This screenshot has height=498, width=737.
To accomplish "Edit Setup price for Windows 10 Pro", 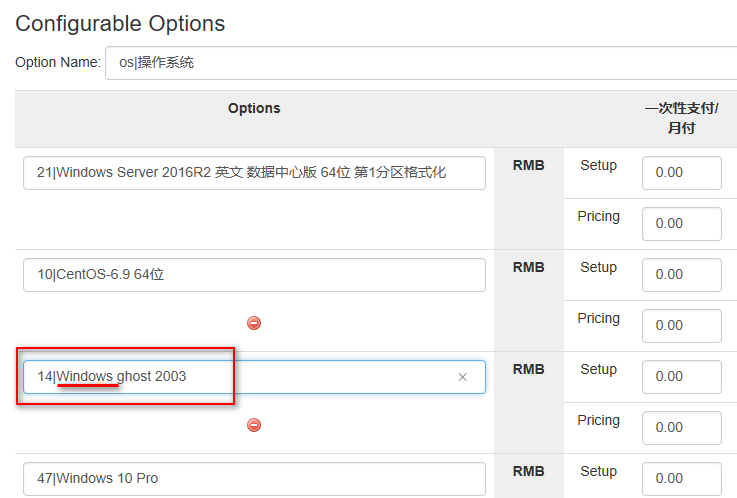I will coord(682,479).
